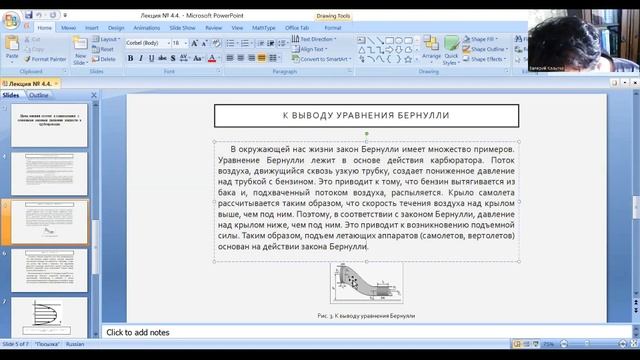The width and height of the screenshot is (640, 360).
Task: Open the Design ribbon tab
Action: (x=116, y=28)
